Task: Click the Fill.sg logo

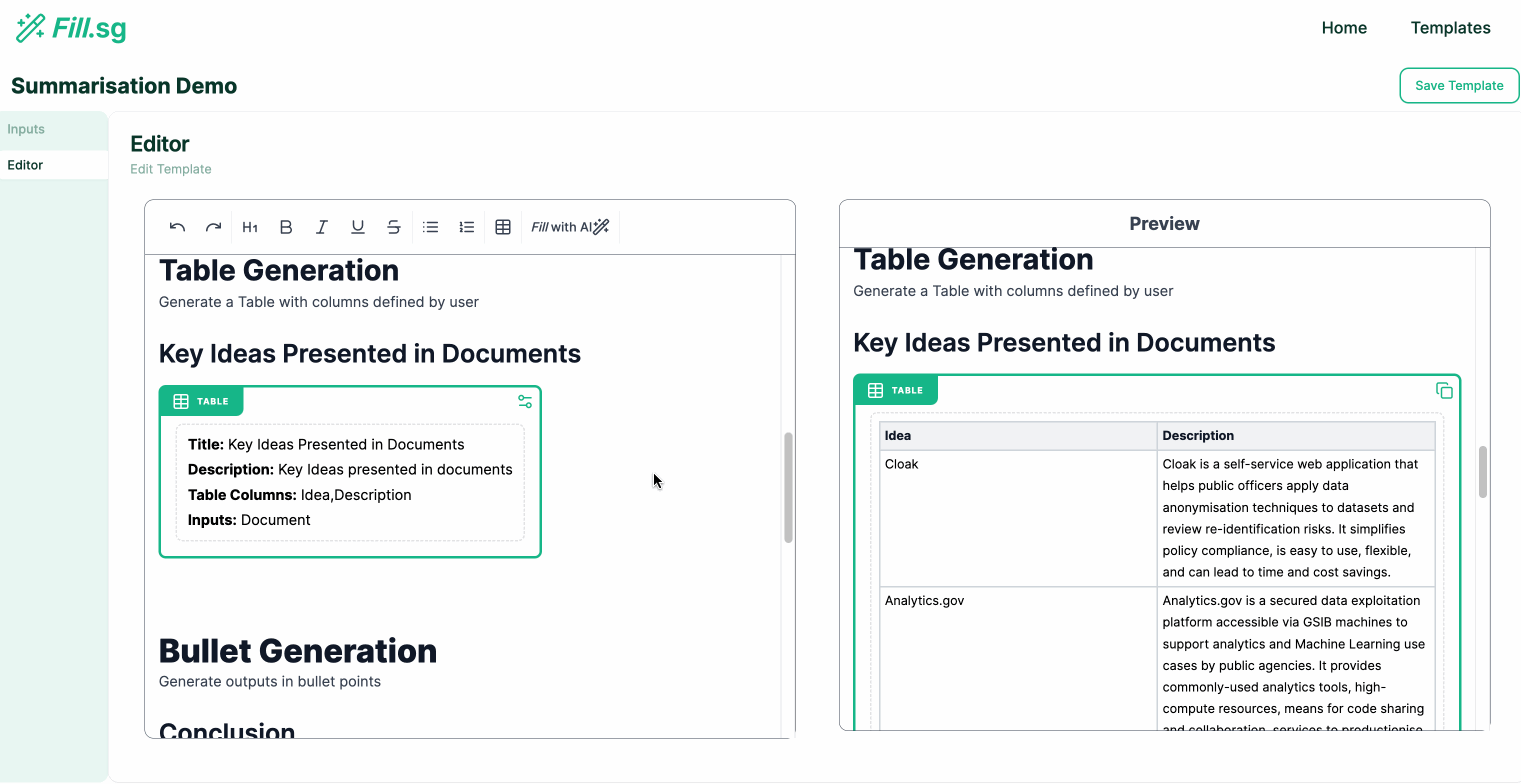Action: click(x=71, y=28)
